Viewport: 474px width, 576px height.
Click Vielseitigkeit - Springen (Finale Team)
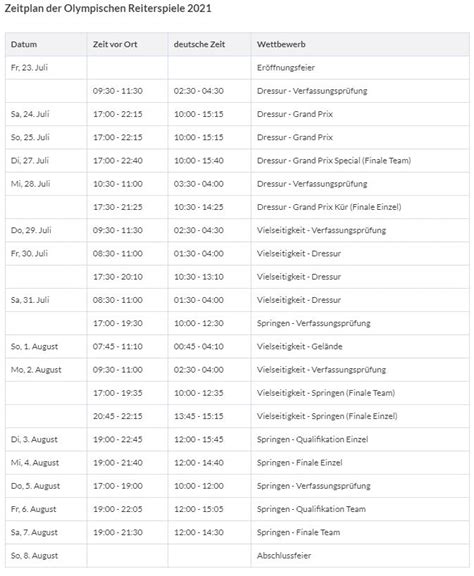coord(326,393)
